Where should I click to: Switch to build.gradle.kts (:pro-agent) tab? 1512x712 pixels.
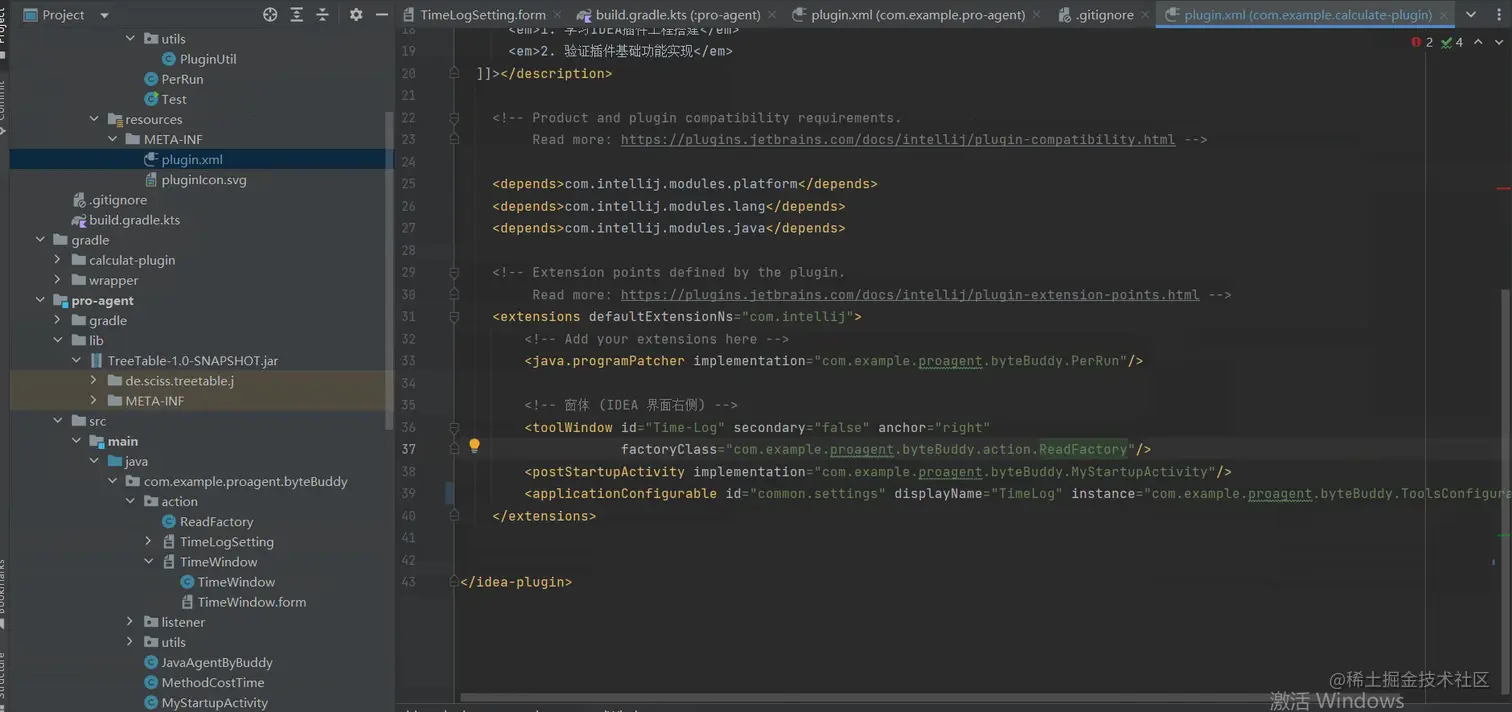tap(677, 15)
